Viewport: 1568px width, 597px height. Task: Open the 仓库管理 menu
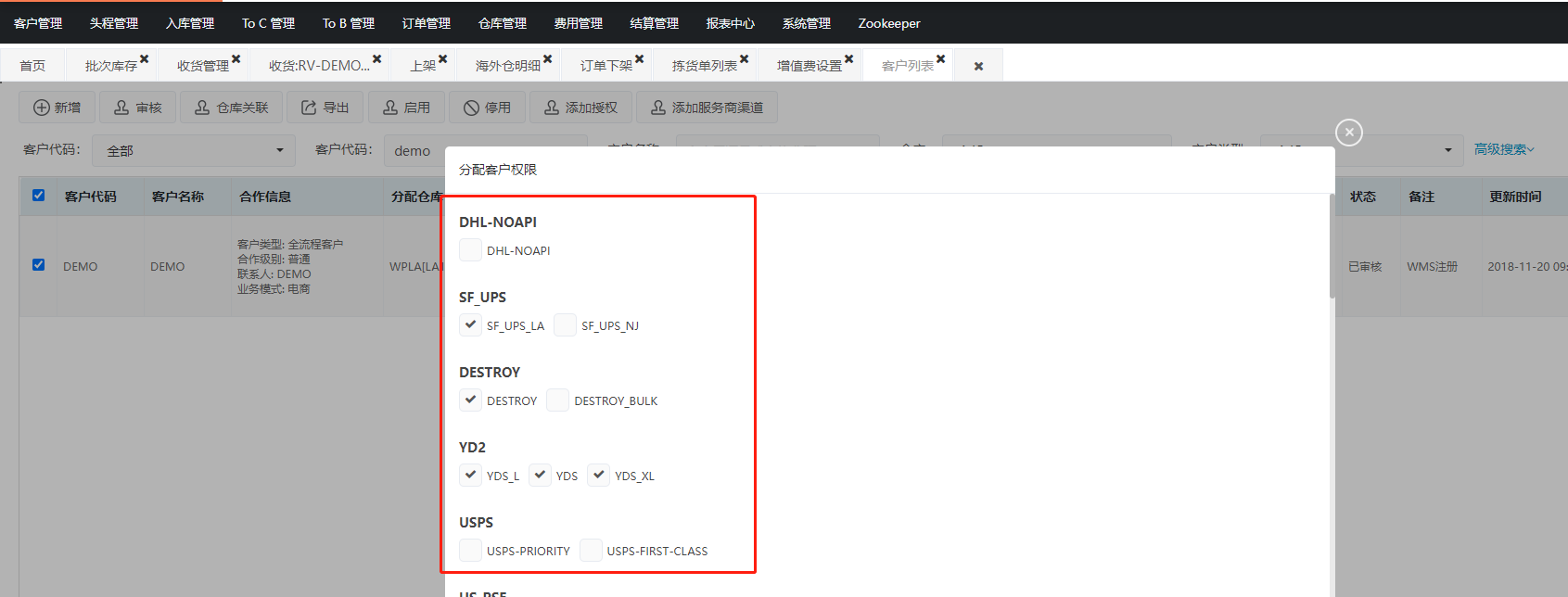coord(503,23)
